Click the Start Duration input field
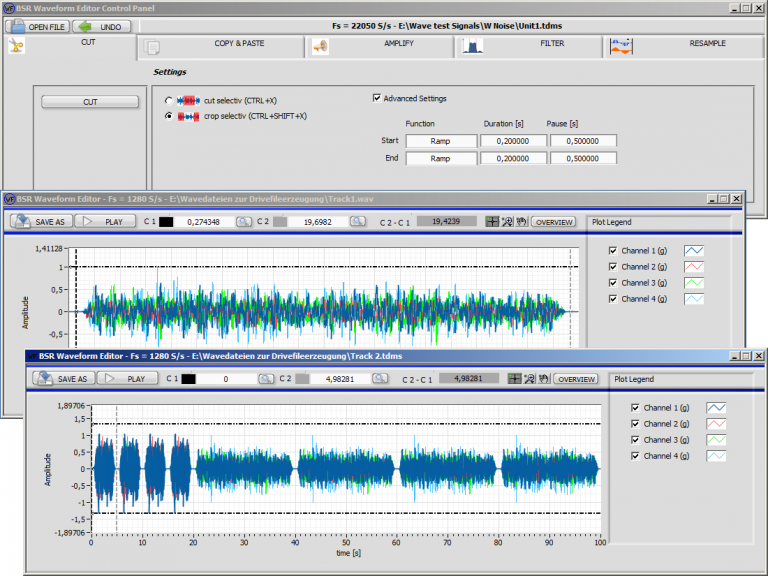Image resolution: width=768 pixels, height=576 pixels. tap(512, 141)
